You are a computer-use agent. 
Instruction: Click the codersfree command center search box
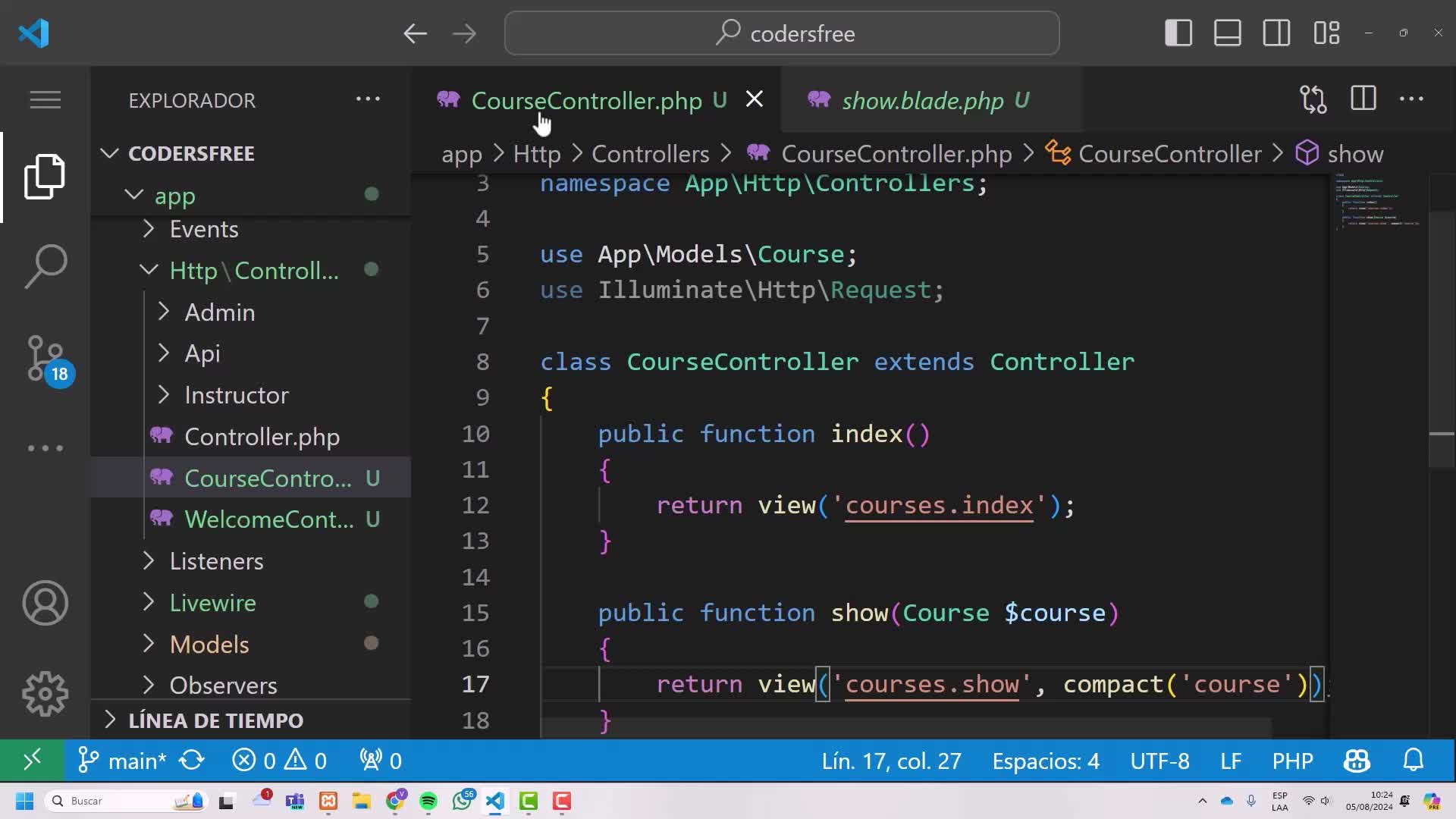(781, 33)
